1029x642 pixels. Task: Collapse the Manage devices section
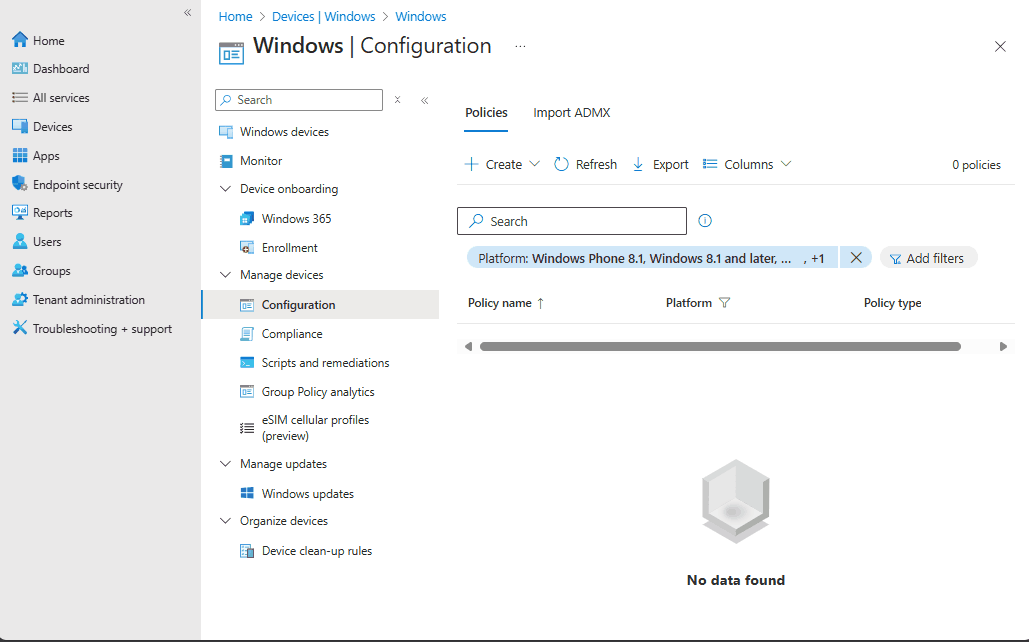pos(225,275)
